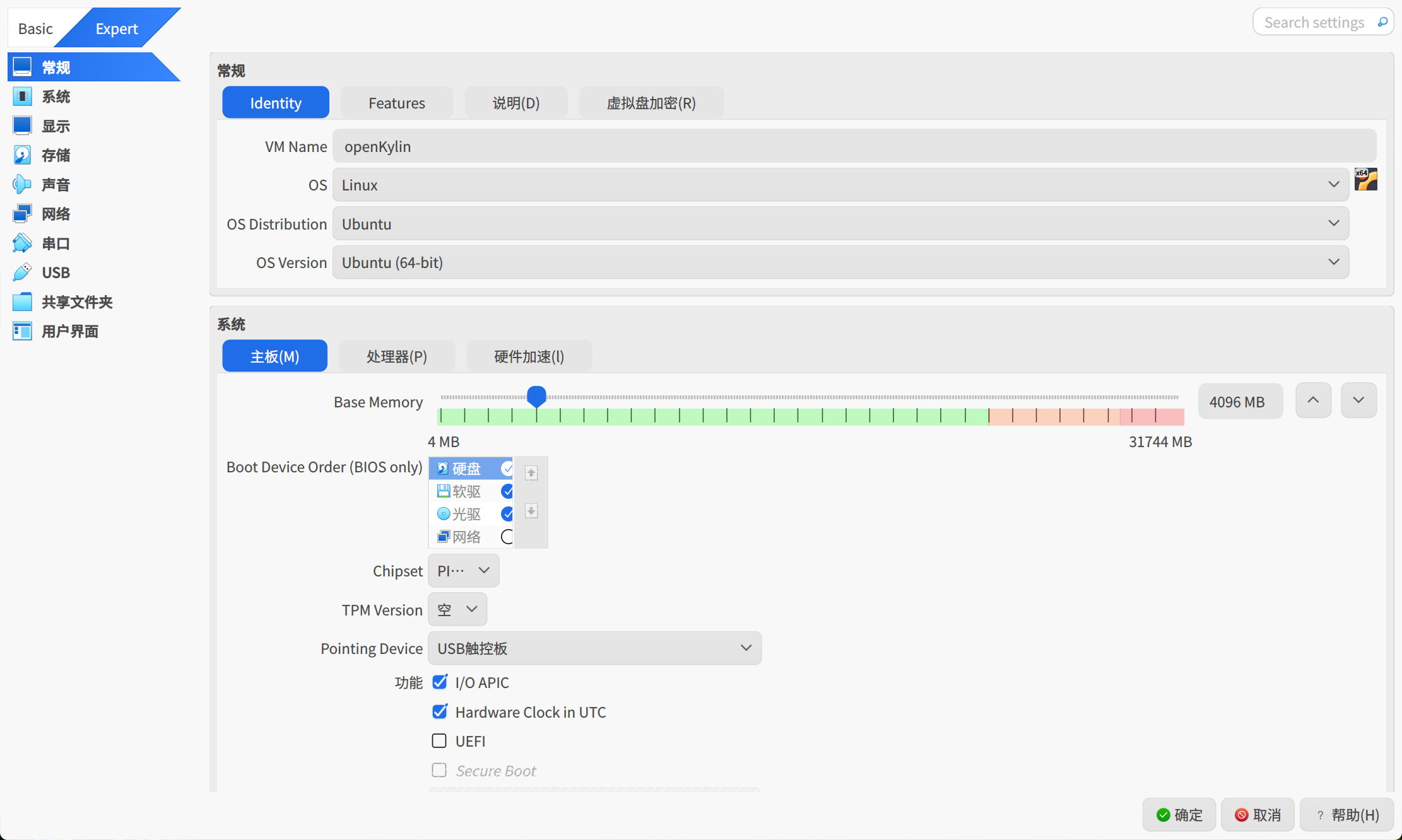Toggle the I/O APIC checkbox

(440, 682)
